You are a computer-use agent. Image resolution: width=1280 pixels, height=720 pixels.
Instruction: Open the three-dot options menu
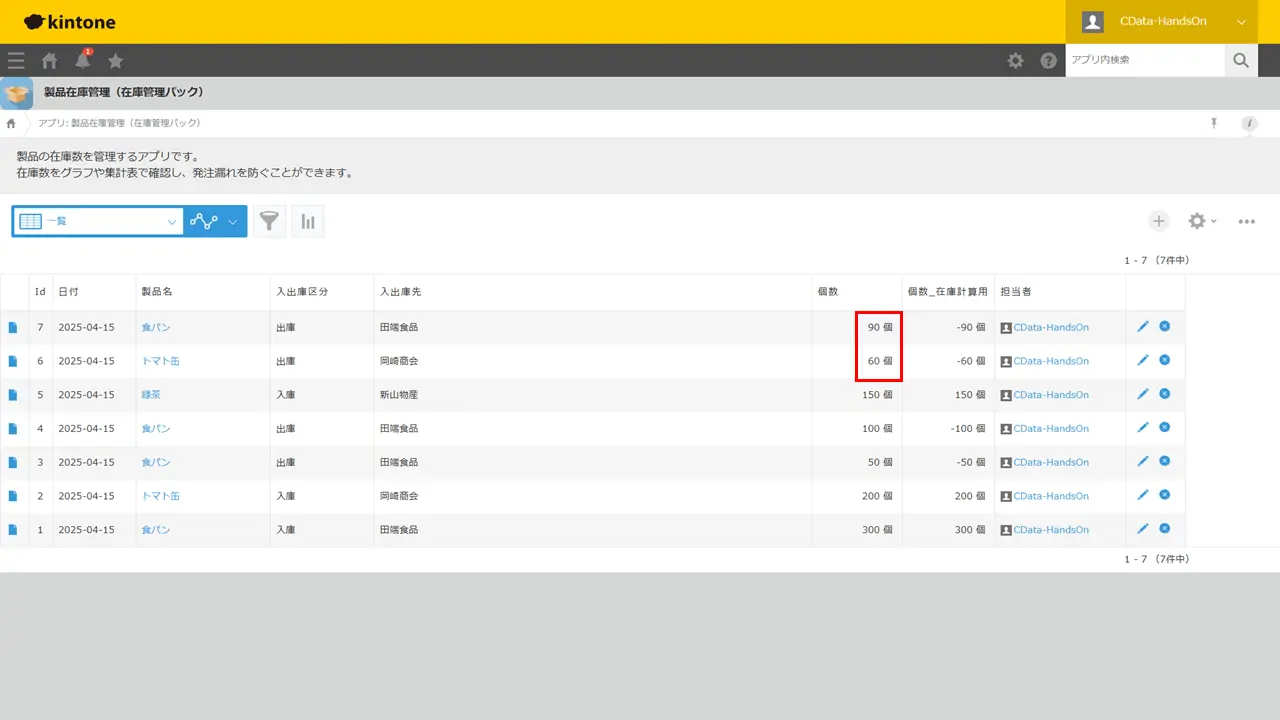point(1246,221)
